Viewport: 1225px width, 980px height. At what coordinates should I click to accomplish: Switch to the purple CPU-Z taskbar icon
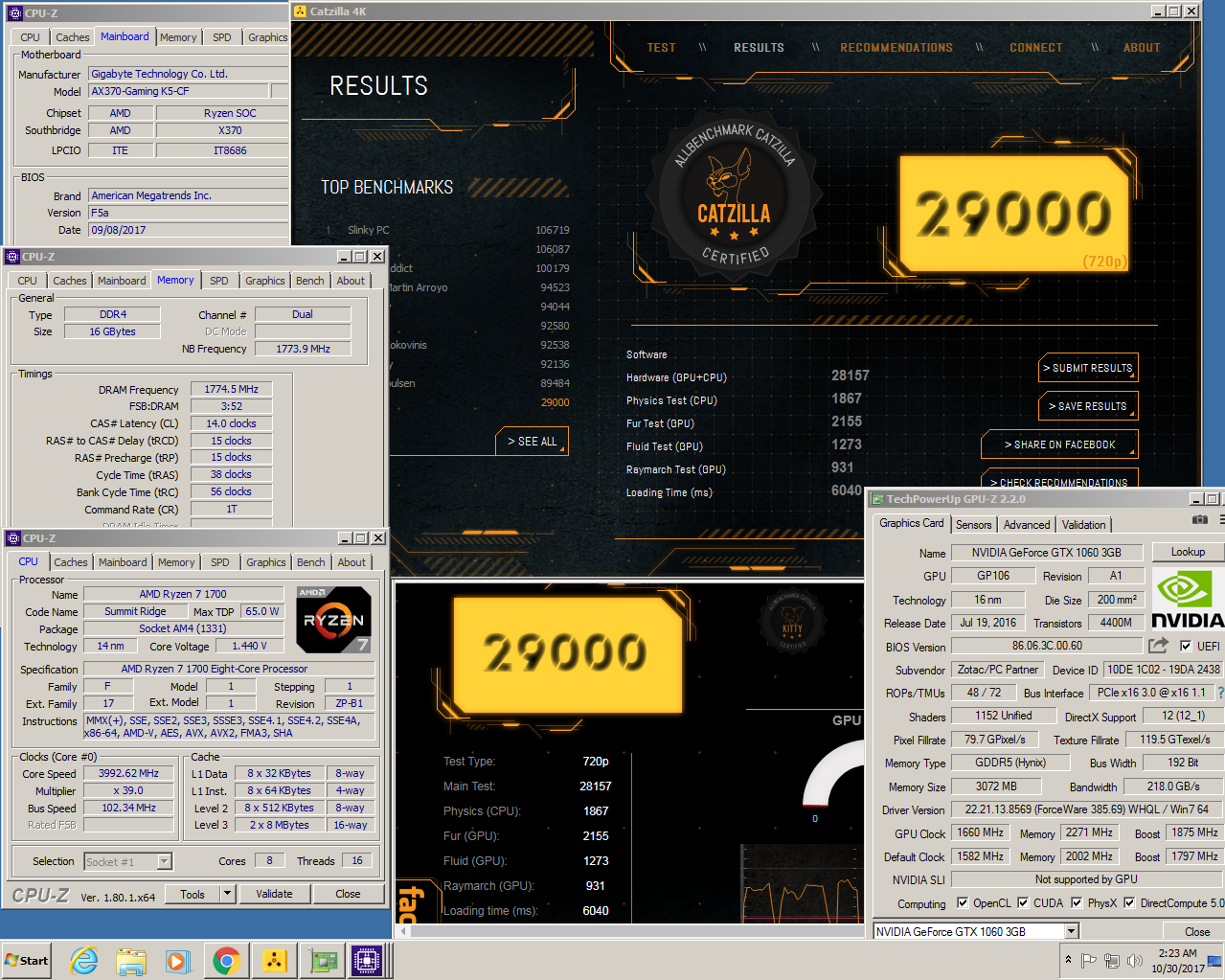coord(367,960)
